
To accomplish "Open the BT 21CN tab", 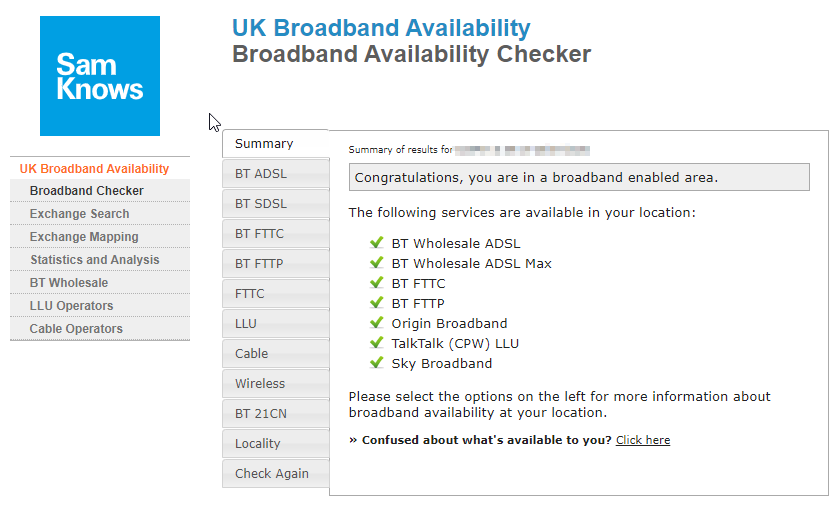I will coord(275,414).
